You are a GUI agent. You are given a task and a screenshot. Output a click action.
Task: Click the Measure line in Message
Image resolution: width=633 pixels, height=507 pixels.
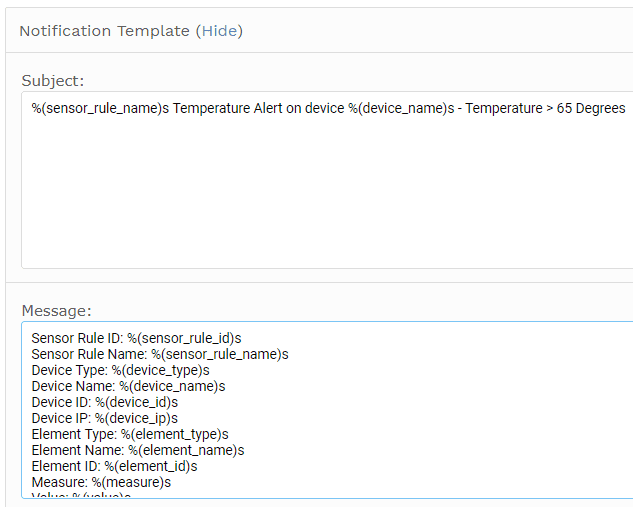click(101, 482)
